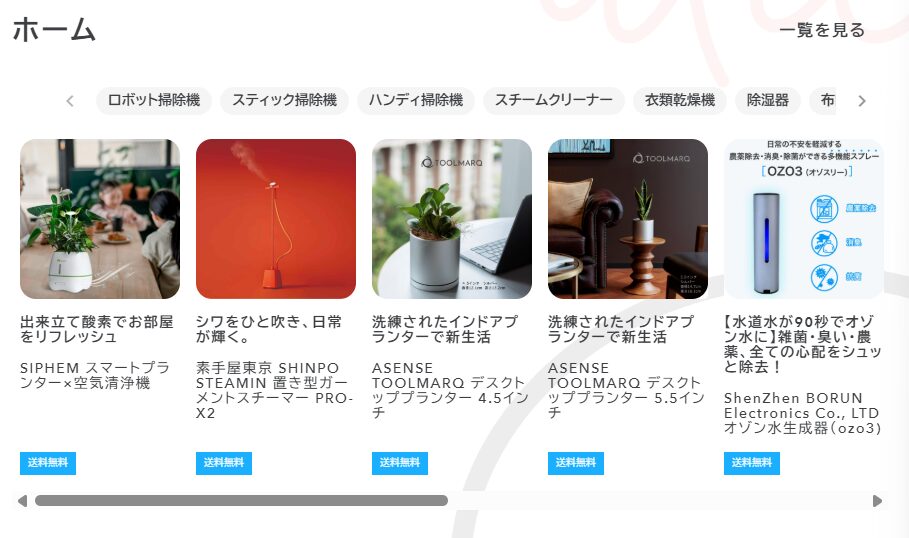
Task: Select the 除湿器 category chip
Action: (768, 100)
